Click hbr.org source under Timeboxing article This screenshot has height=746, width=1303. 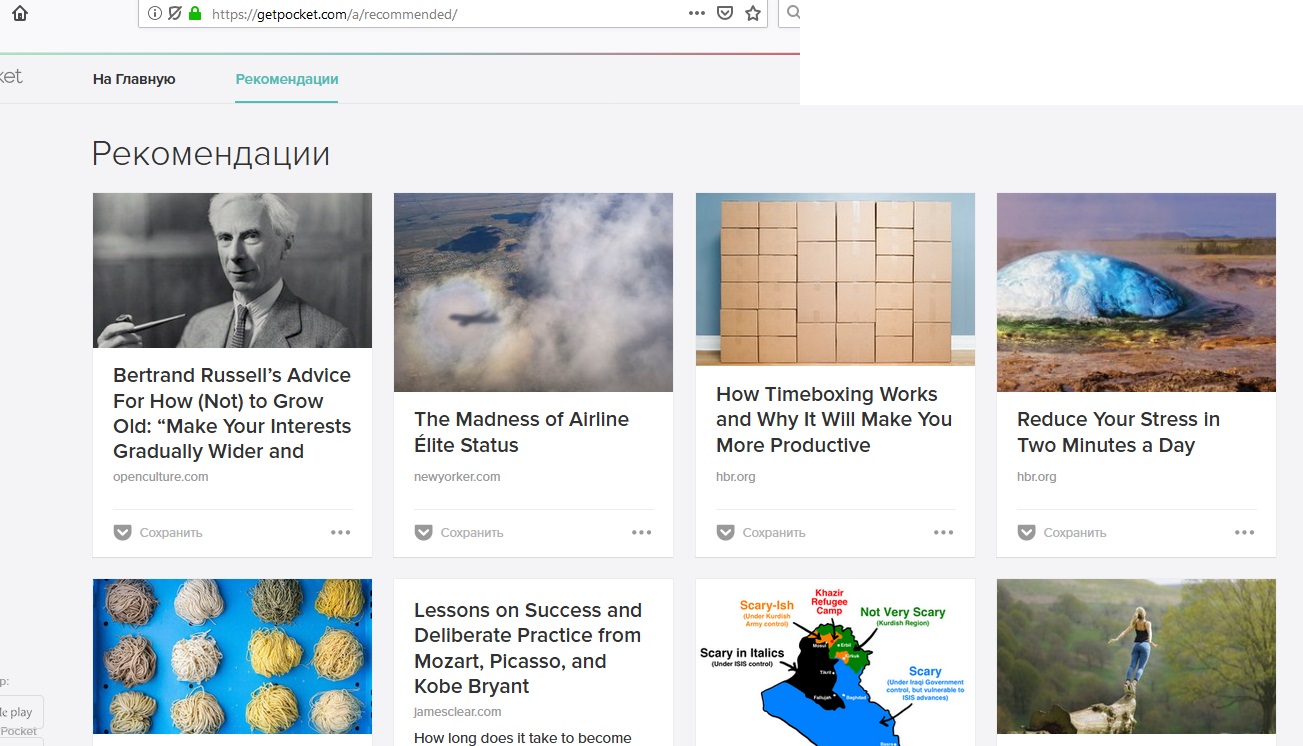736,477
